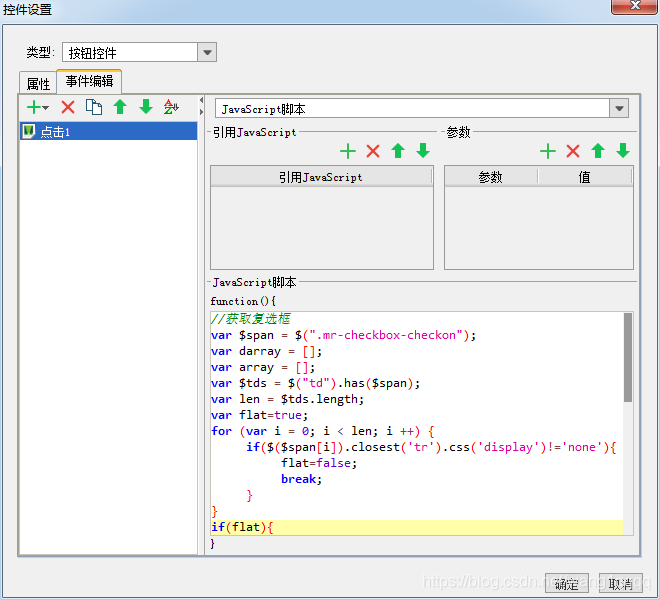Move selected event up in list
Screen dimensions: 660x600
click(120, 107)
